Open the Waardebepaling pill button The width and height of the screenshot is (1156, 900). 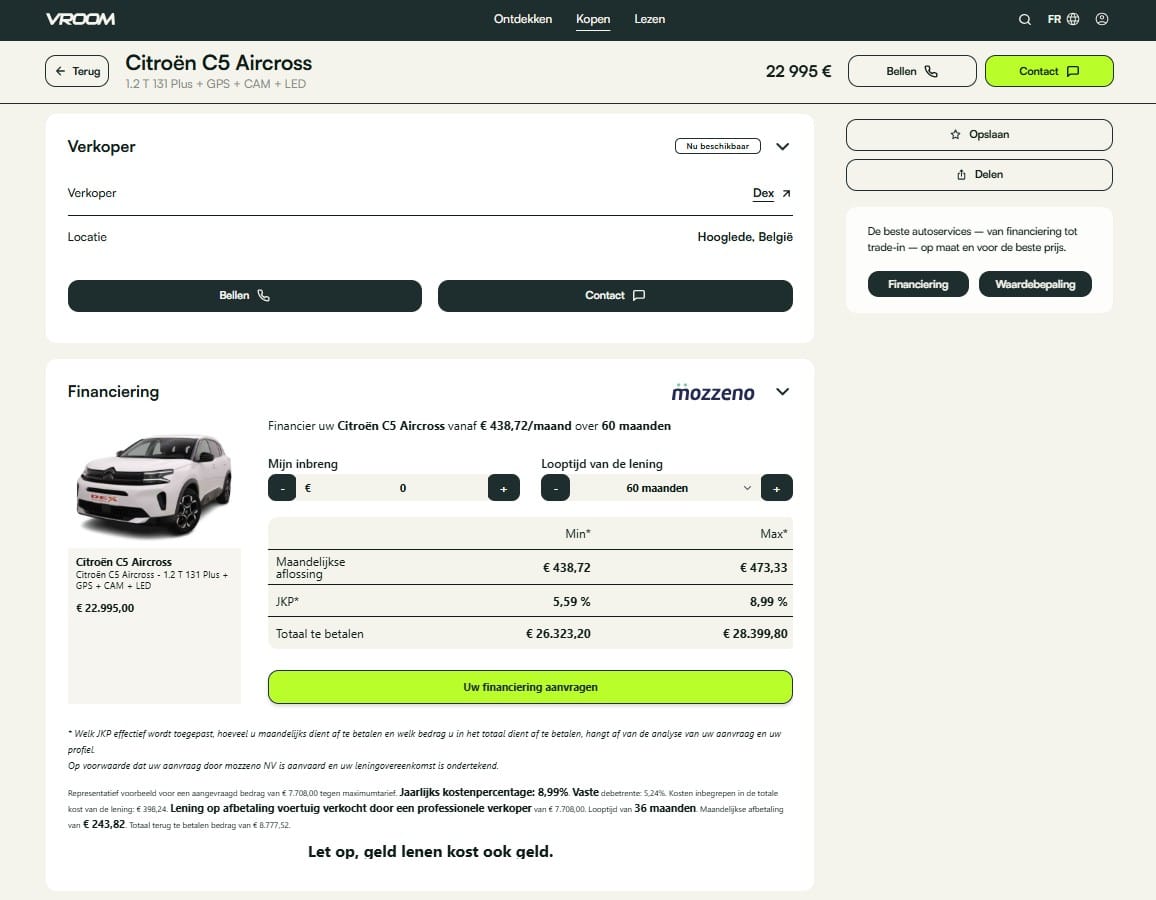click(x=1035, y=285)
